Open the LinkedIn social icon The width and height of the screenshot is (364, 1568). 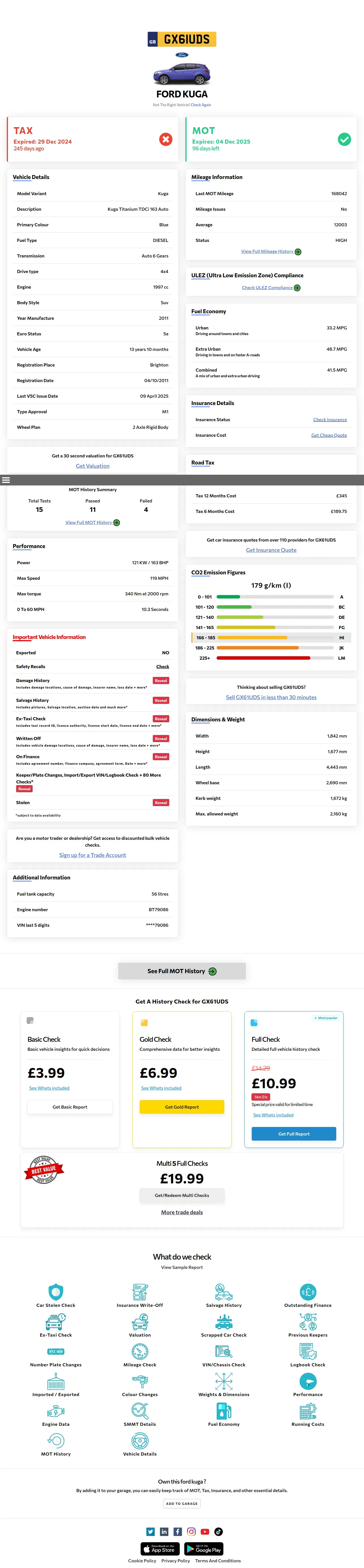coord(164,1531)
